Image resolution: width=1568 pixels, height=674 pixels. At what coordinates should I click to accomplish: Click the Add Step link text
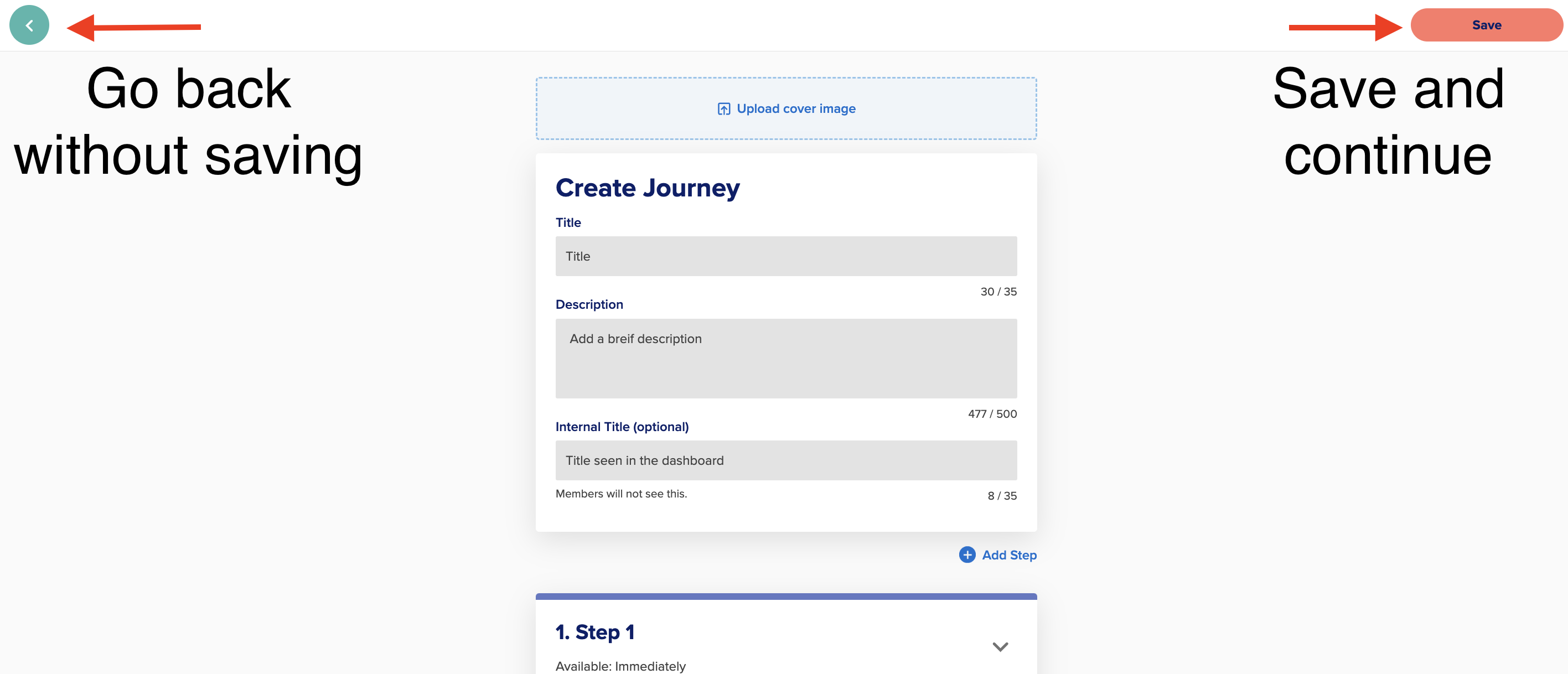[1009, 555]
